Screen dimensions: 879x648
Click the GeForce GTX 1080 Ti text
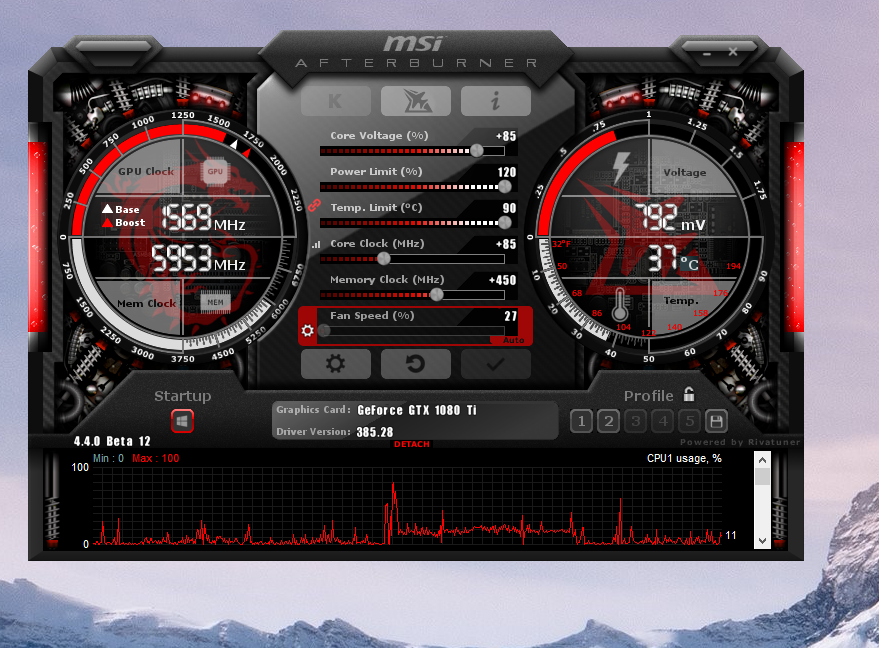417,410
